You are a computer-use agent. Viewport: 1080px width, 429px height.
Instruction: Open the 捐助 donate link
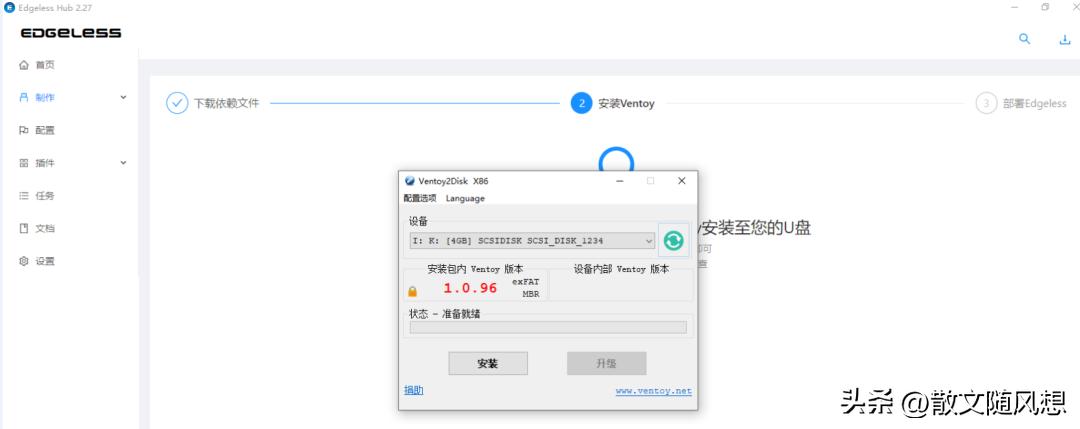[413, 390]
